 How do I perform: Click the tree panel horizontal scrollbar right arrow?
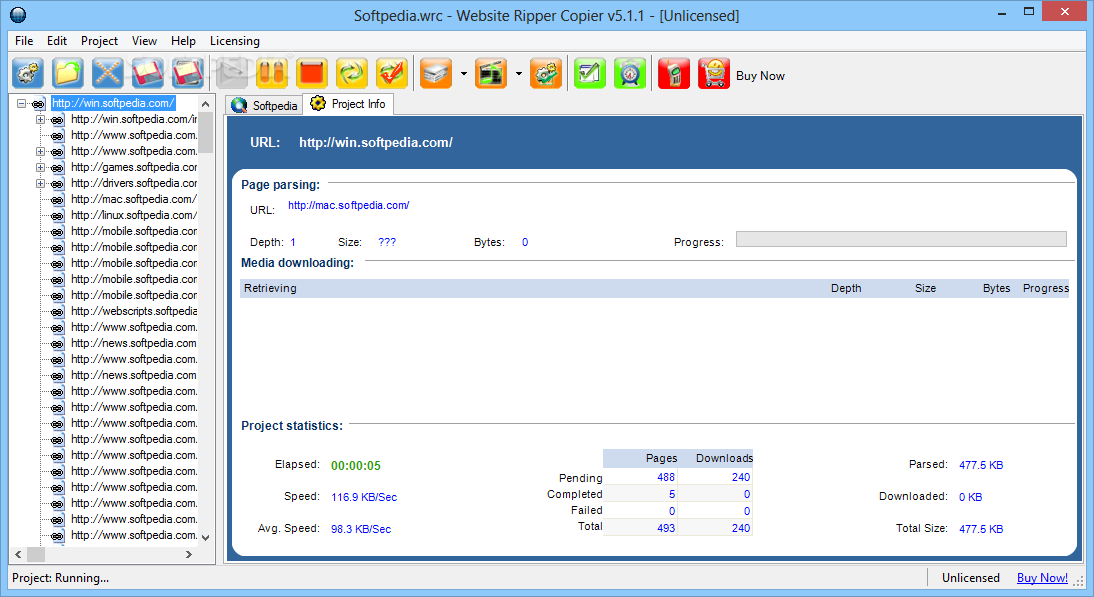188,554
